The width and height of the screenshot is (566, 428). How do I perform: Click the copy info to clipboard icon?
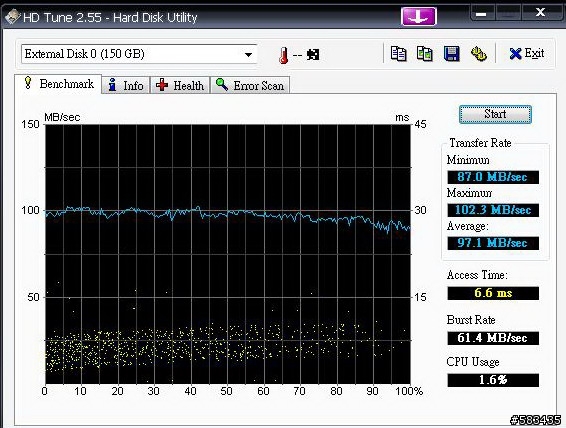[399, 54]
